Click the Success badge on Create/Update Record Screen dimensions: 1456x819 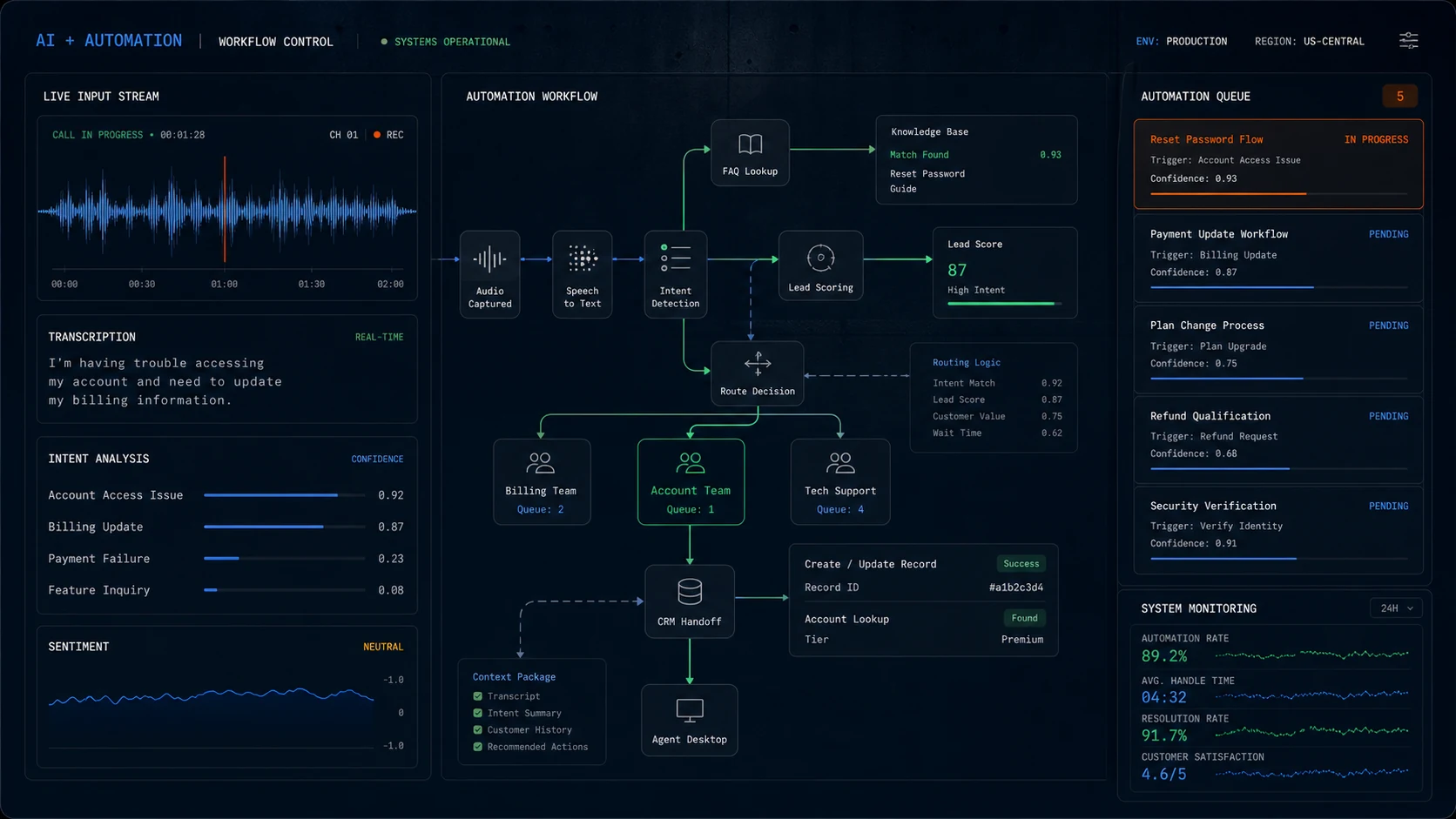[1021, 563]
